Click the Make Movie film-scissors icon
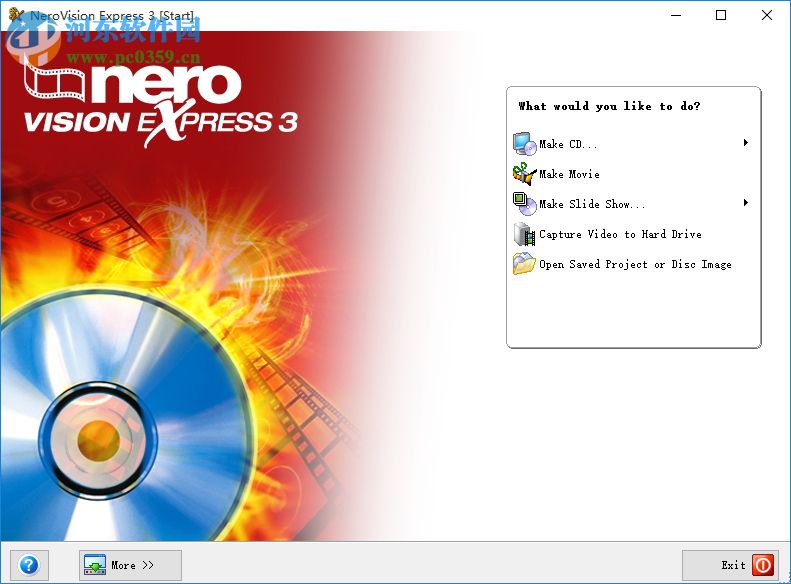 525,174
